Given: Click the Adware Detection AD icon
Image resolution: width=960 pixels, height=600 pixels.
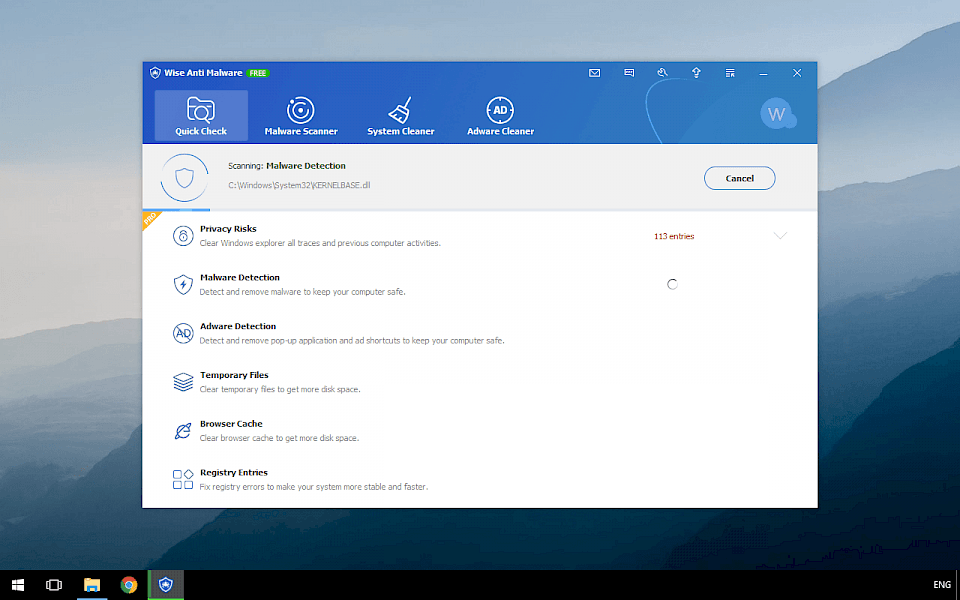Looking at the screenshot, I should click(183, 333).
